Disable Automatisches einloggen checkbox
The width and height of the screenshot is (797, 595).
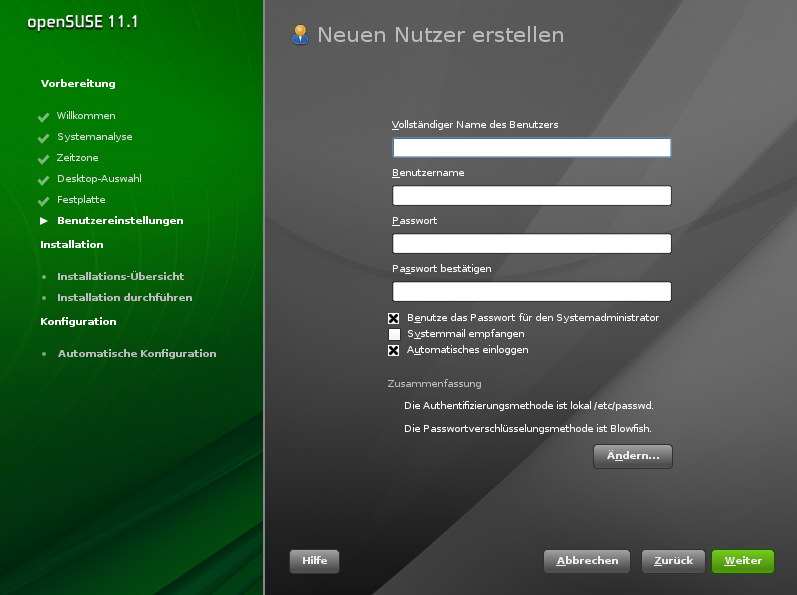[393, 350]
